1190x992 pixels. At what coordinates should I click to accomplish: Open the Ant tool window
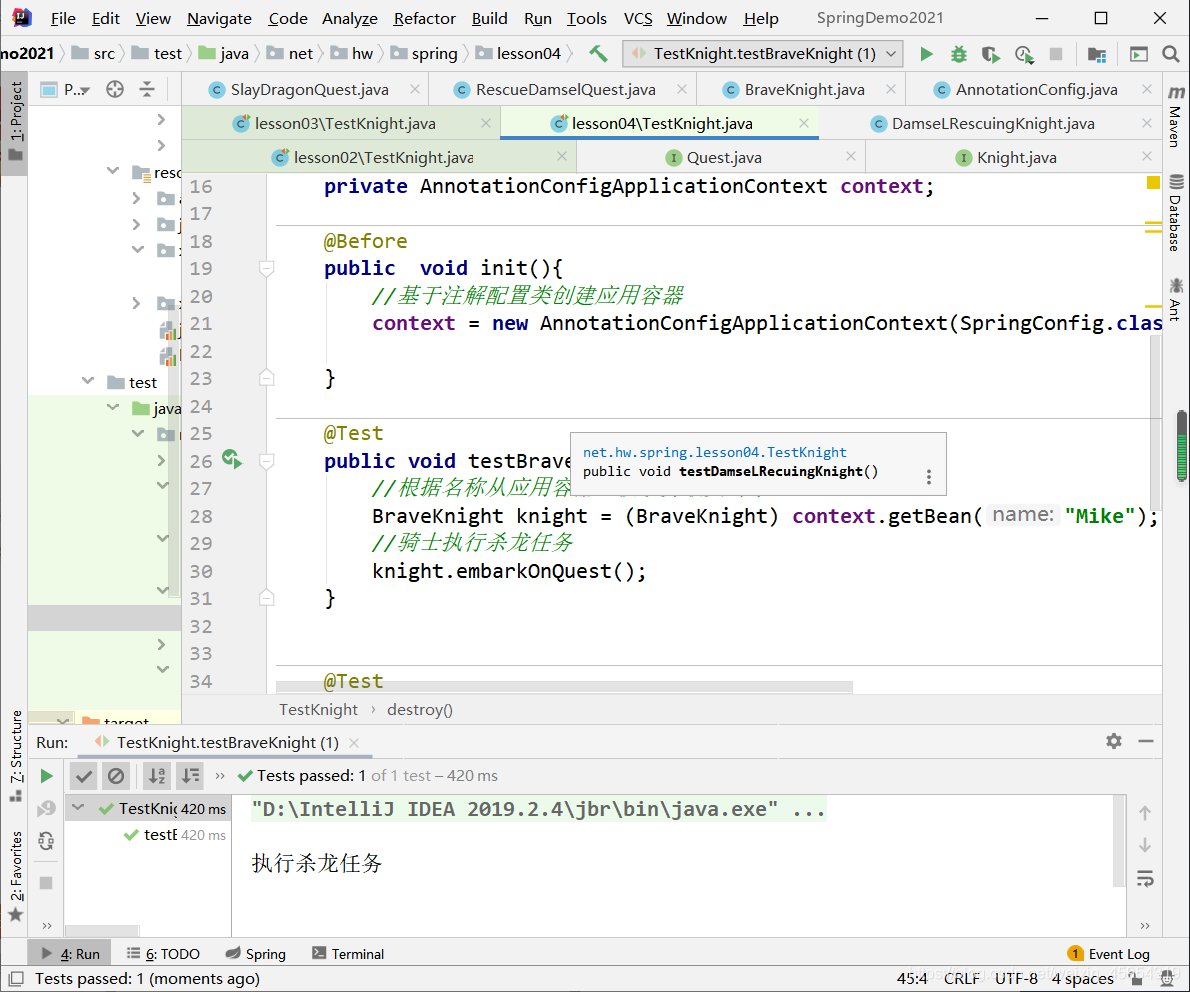tap(1176, 301)
